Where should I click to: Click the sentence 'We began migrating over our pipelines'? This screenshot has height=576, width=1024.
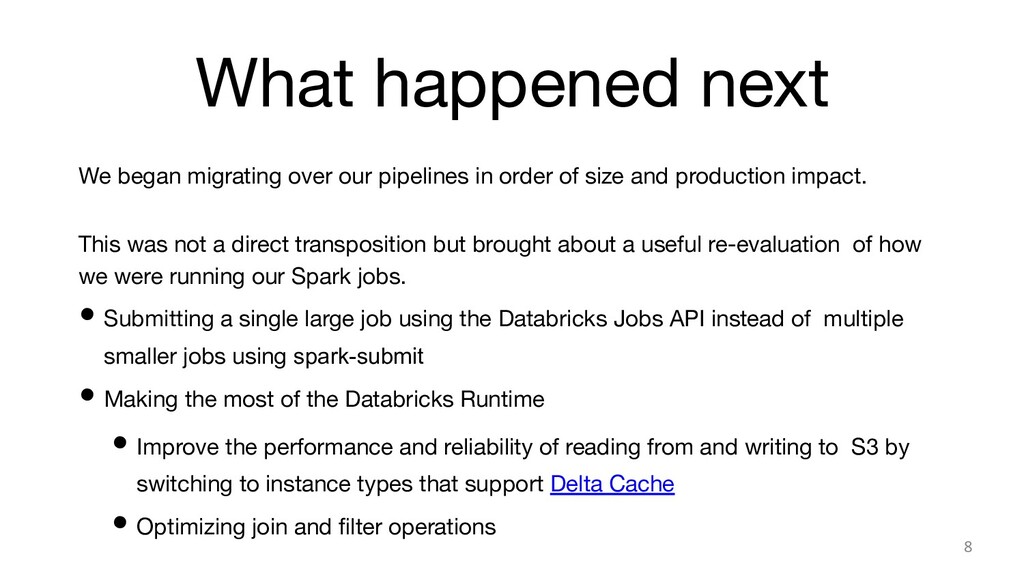(472, 176)
